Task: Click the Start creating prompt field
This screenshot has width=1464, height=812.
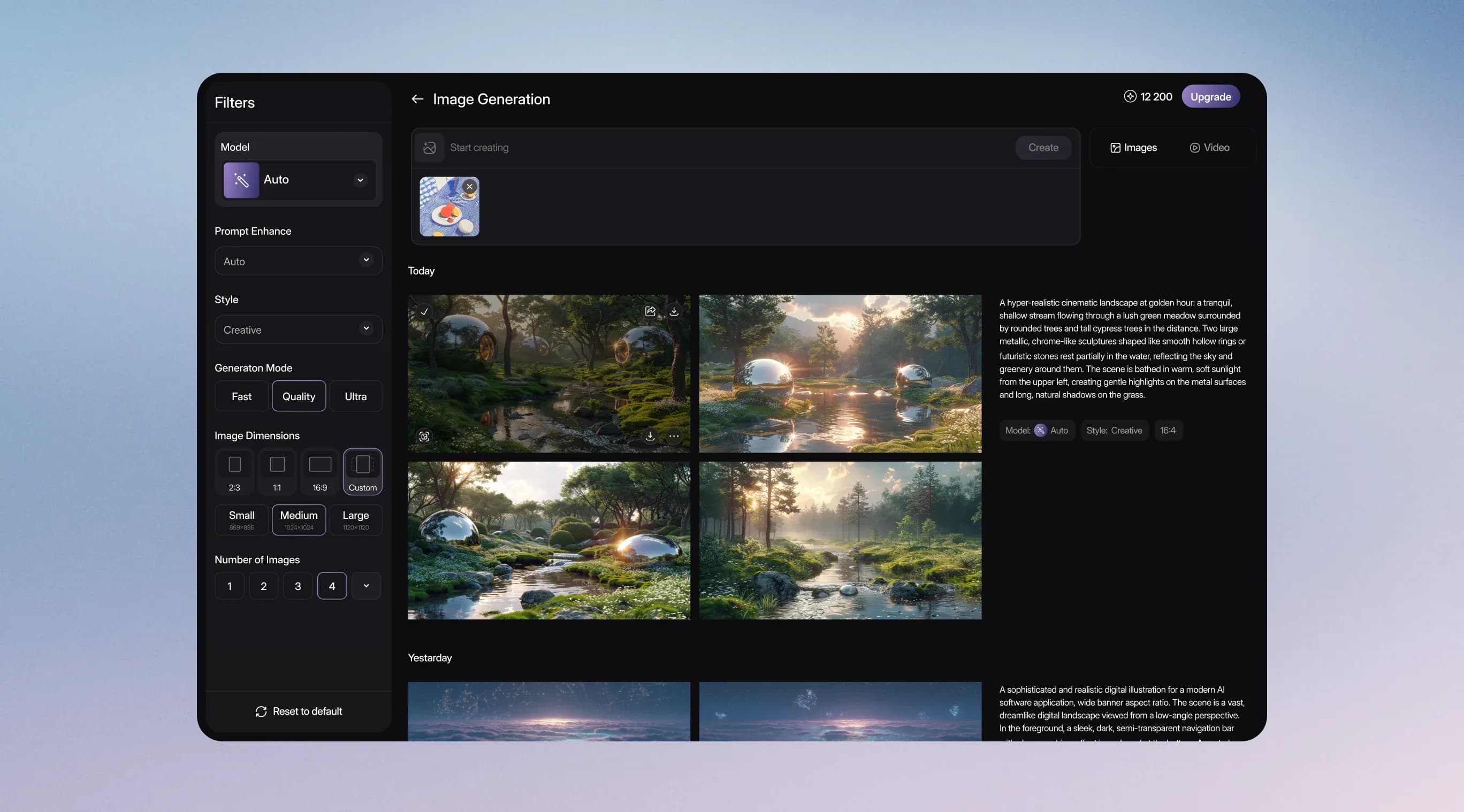Action: 729,148
